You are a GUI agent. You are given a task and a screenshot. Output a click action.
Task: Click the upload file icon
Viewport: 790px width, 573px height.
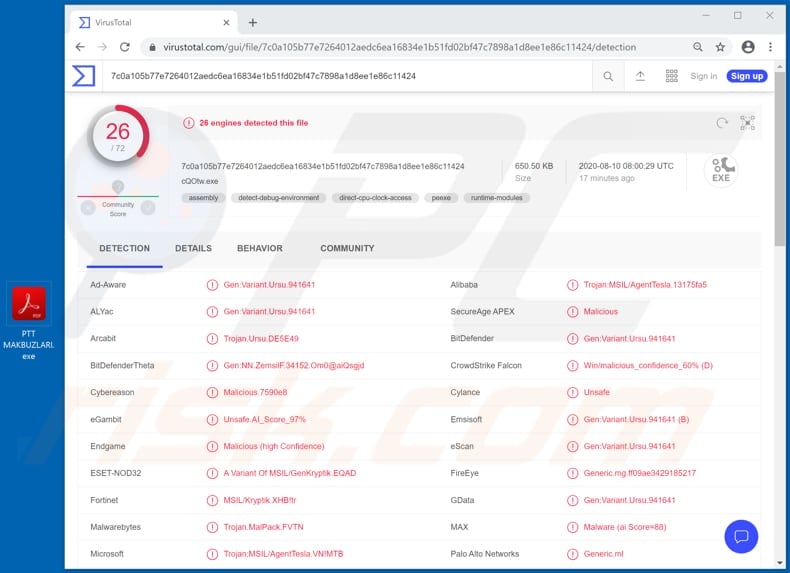(640, 76)
